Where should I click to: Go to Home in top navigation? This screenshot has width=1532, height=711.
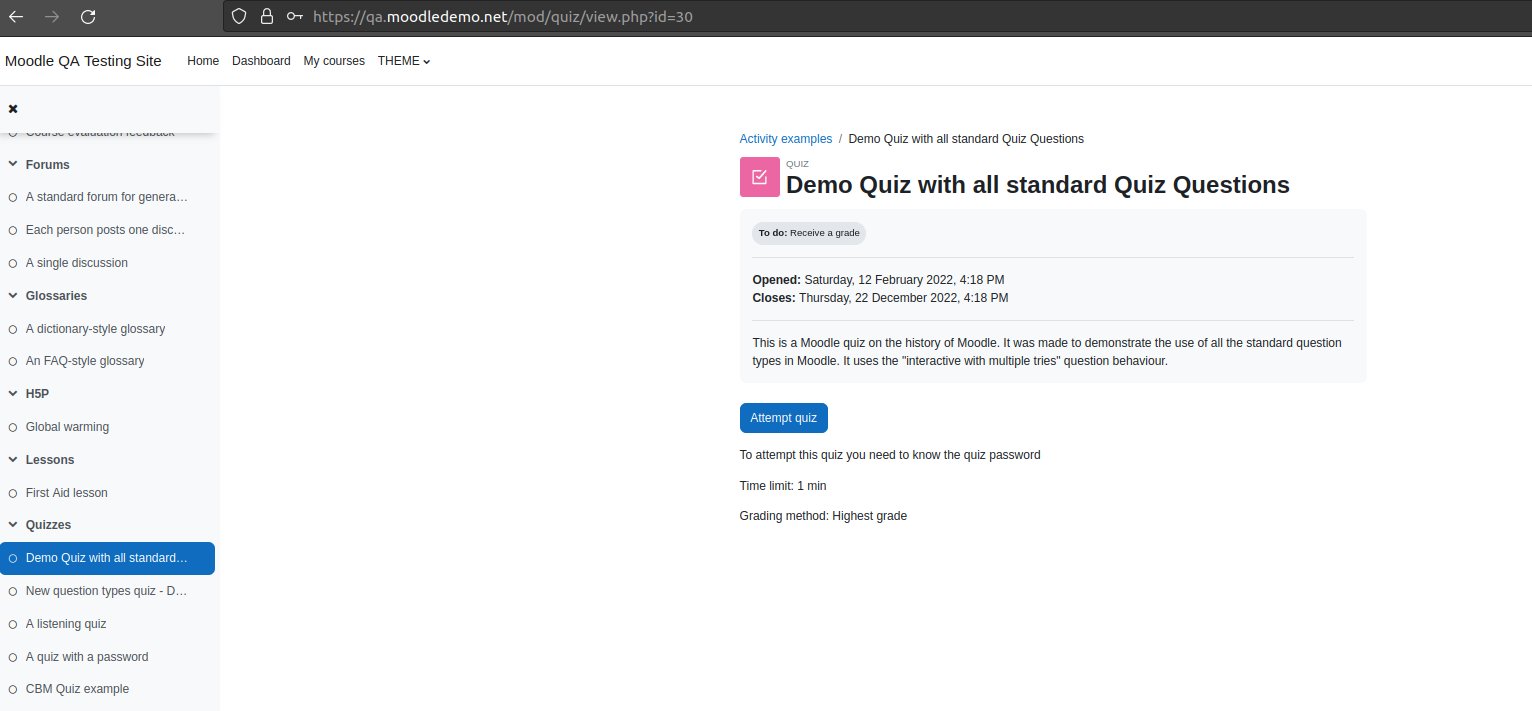coord(203,61)
